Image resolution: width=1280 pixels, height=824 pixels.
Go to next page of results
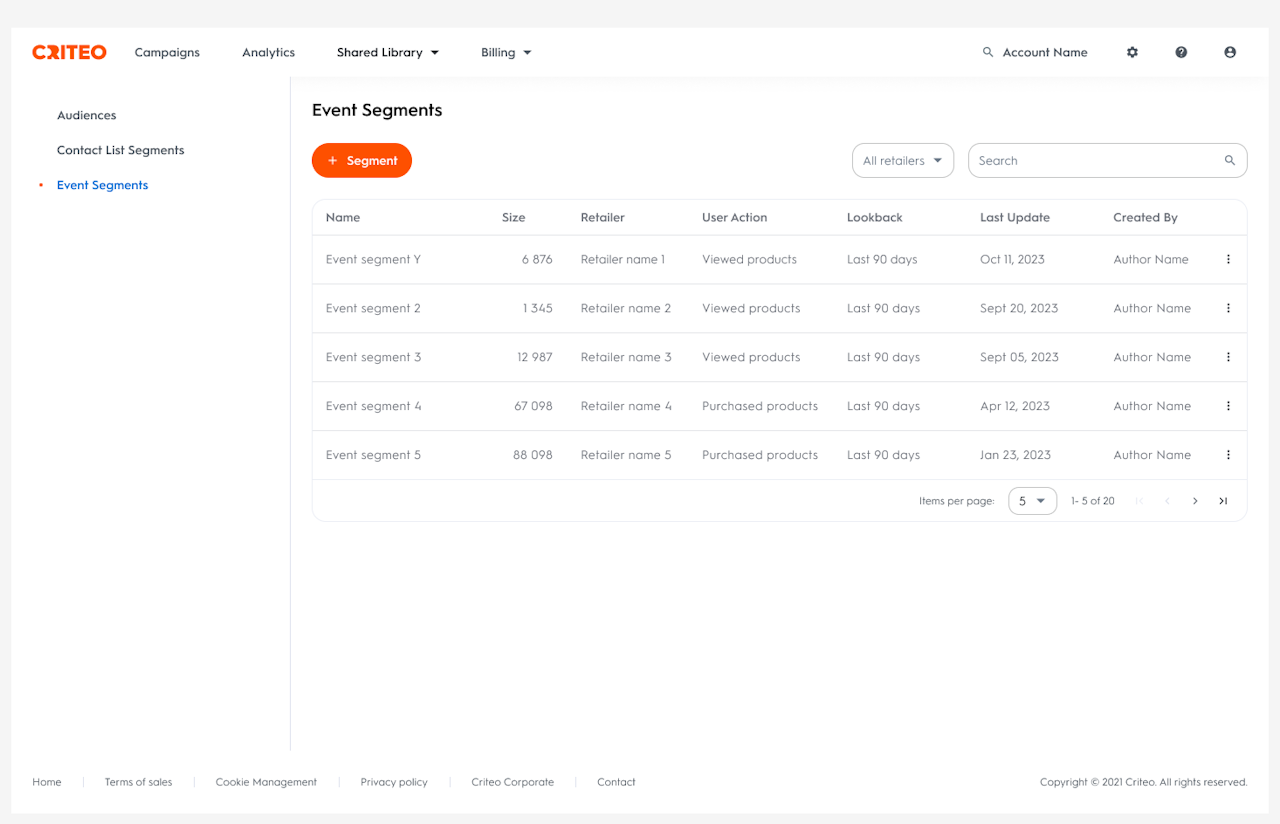coord(1195,501)
